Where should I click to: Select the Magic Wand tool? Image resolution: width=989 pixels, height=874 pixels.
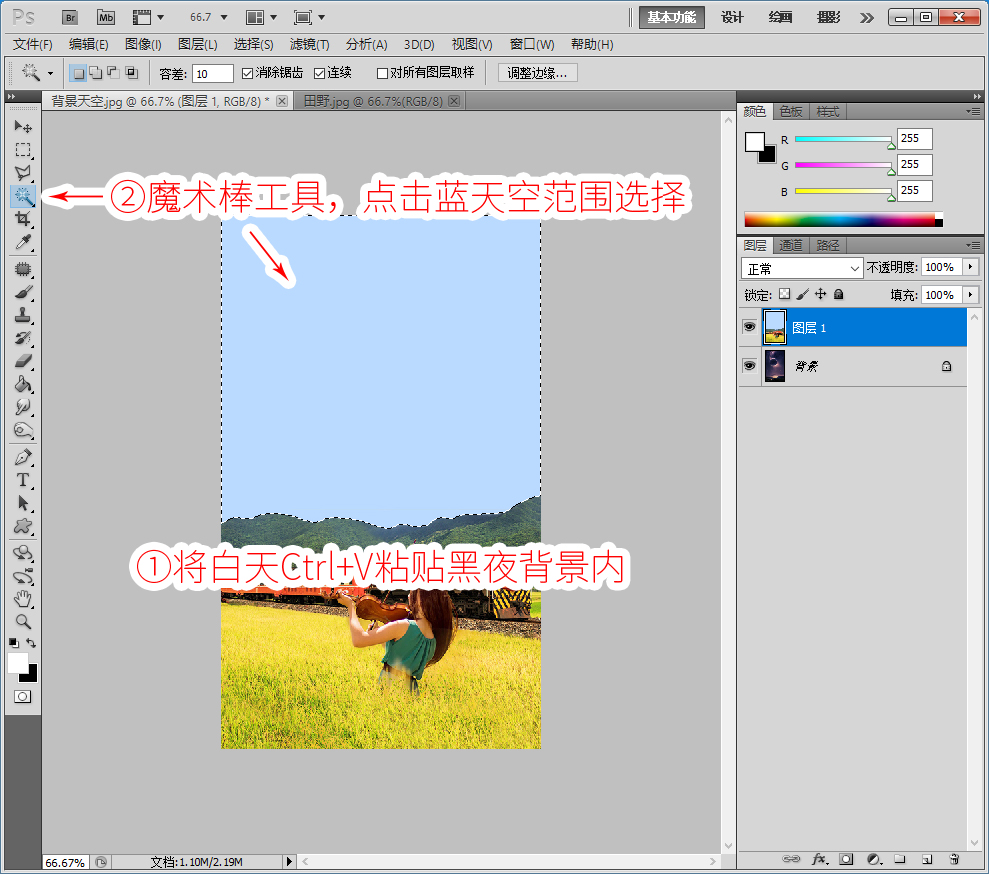coord(23,197)
